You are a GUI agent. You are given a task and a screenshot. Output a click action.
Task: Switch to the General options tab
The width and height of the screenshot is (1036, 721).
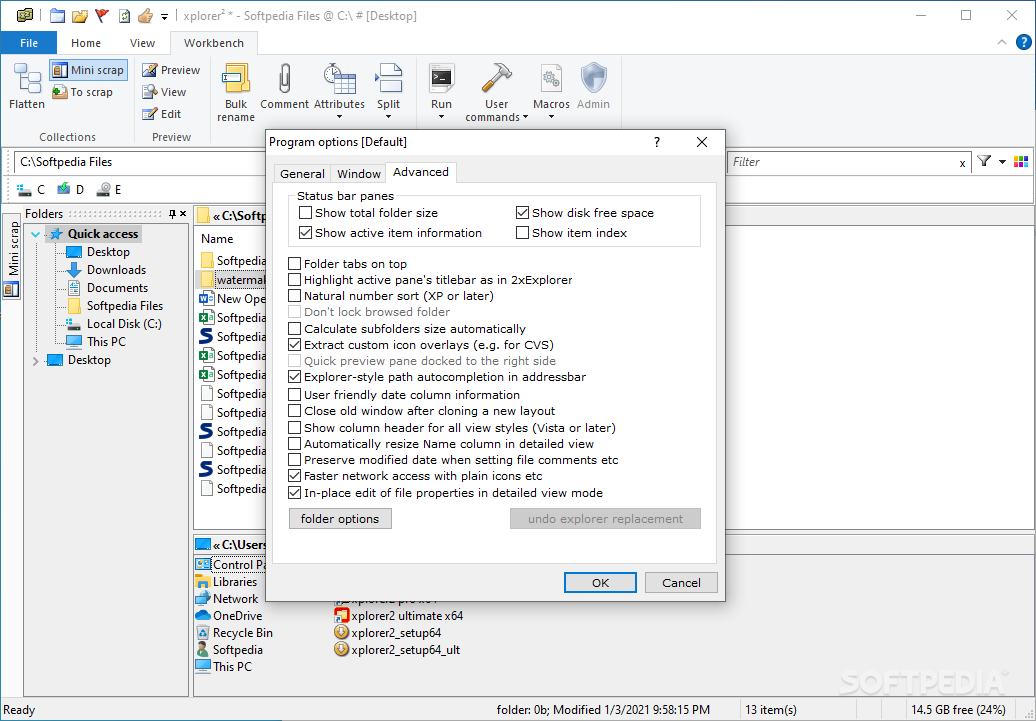coord(302,174)
